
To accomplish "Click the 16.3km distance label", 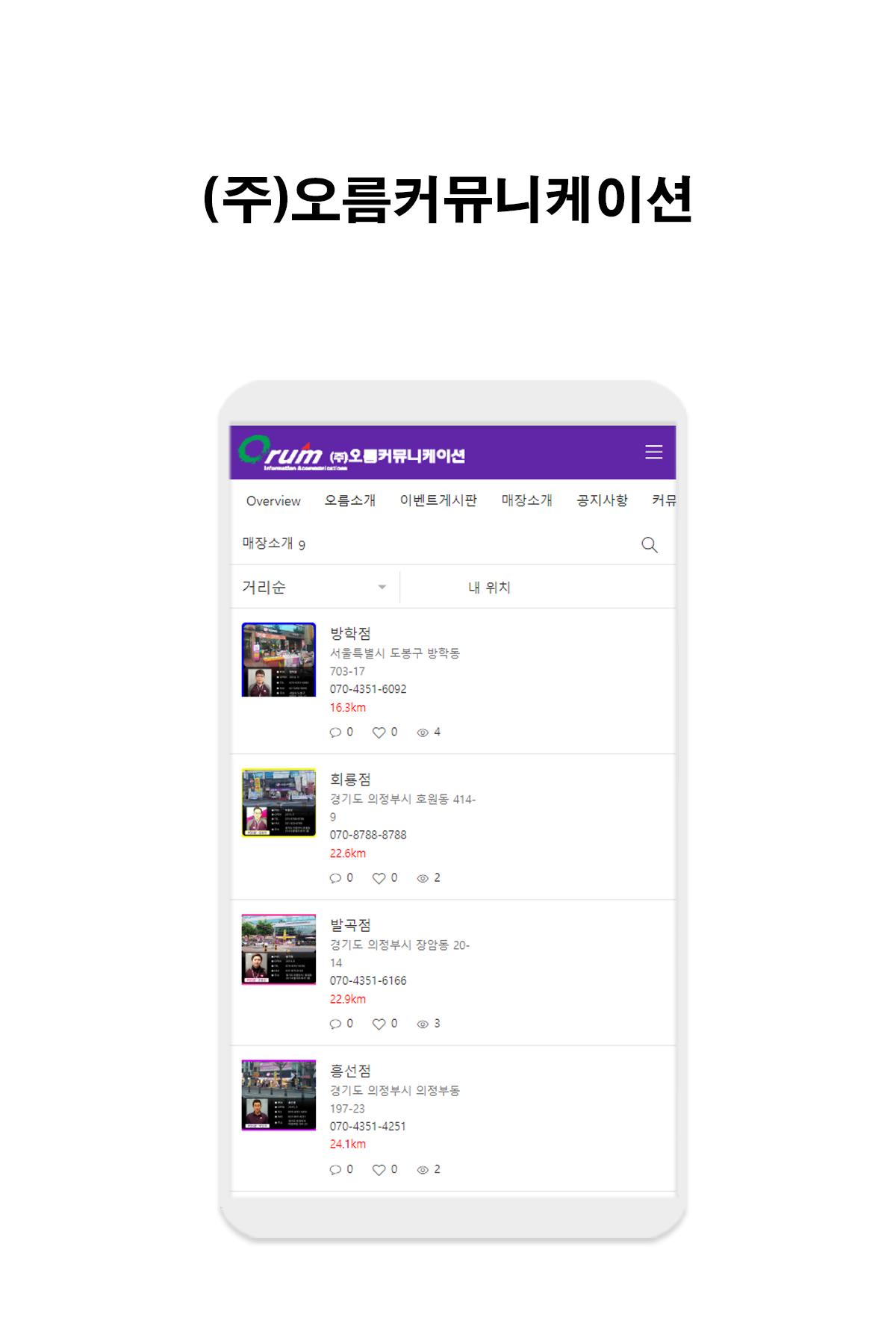I will [x=348, y=707].
